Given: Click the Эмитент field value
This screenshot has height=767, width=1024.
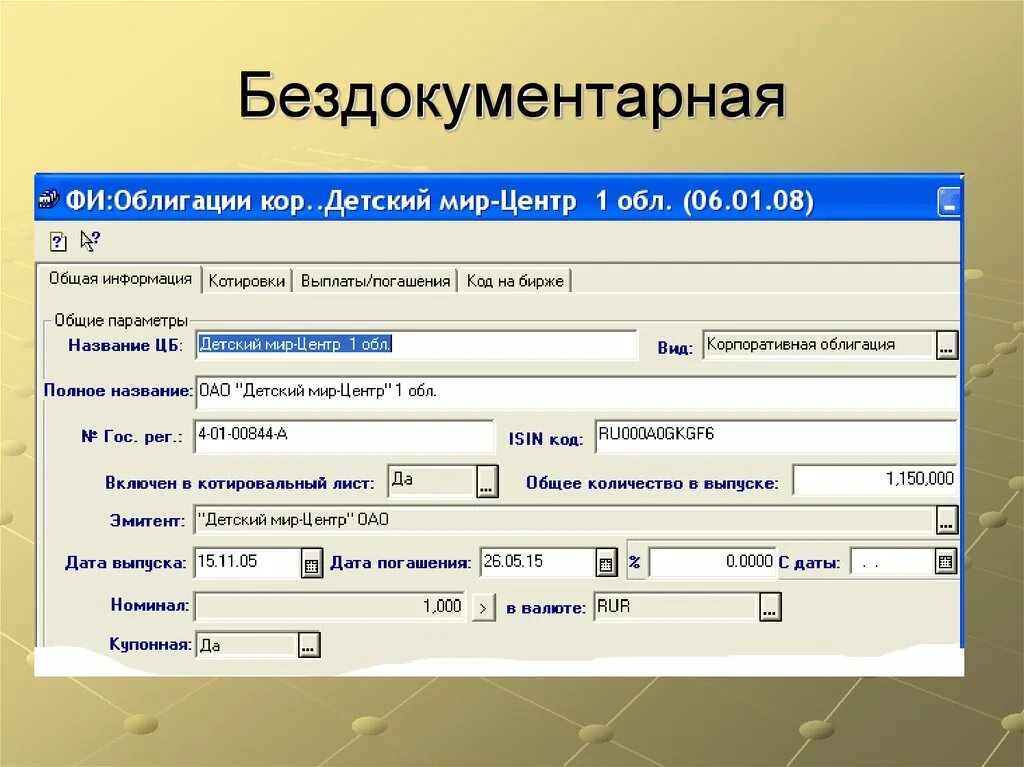Looking at the screenshot, I should tap(565, 520).
